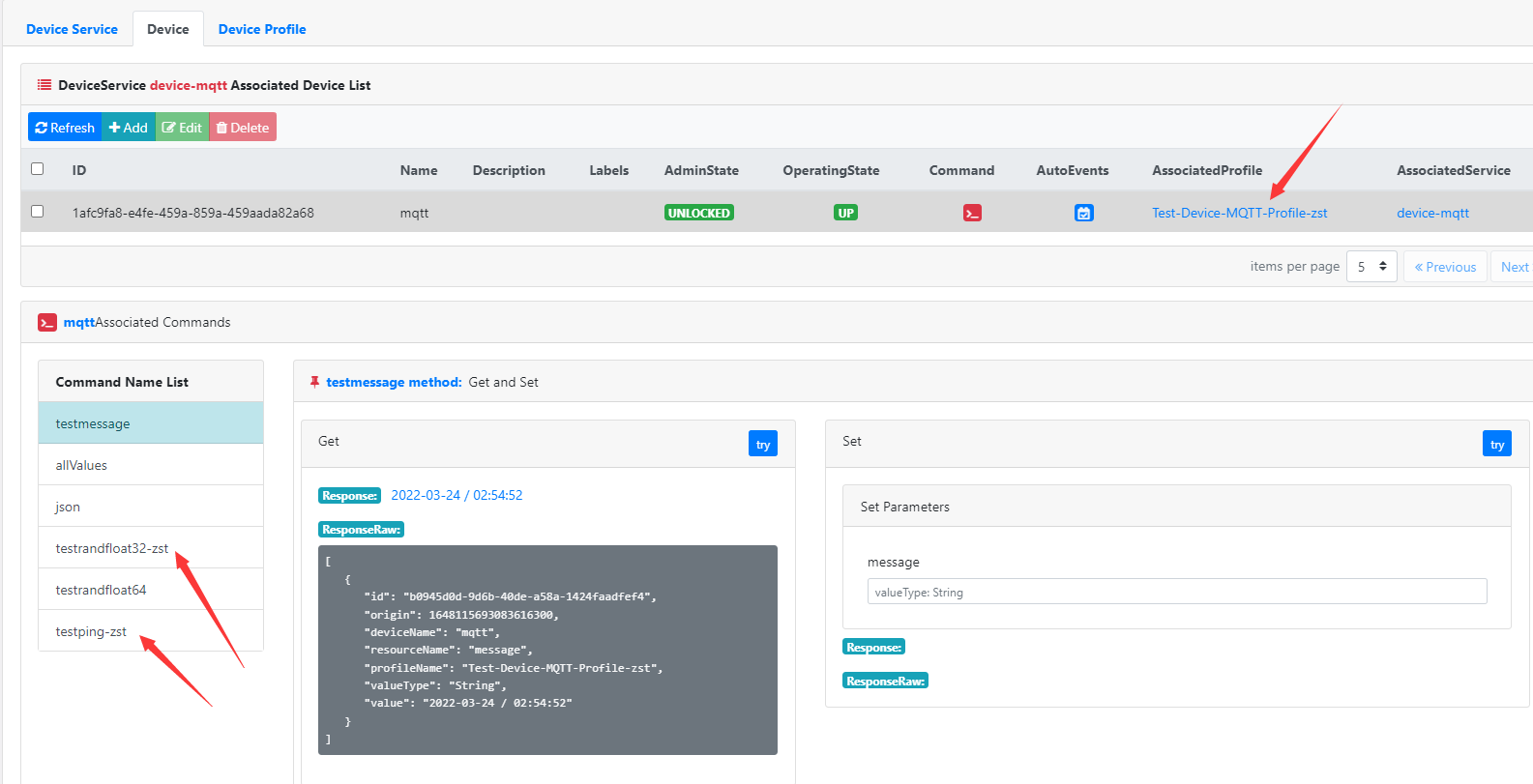Click the pin icon beside testmessage method
The image size is (1533, 784).
click(314, 382)
